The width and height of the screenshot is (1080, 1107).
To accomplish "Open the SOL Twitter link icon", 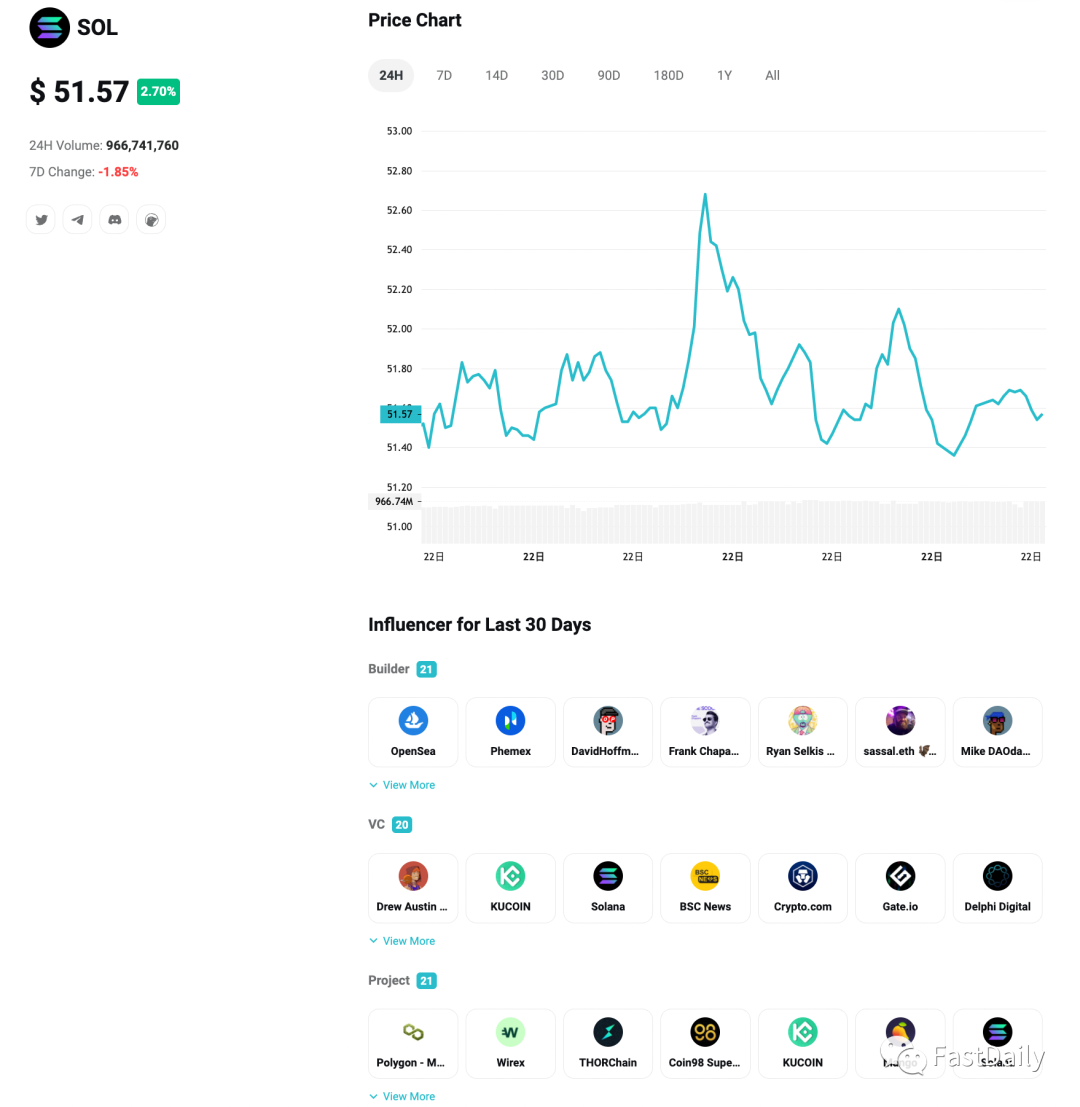I will 41,220.
